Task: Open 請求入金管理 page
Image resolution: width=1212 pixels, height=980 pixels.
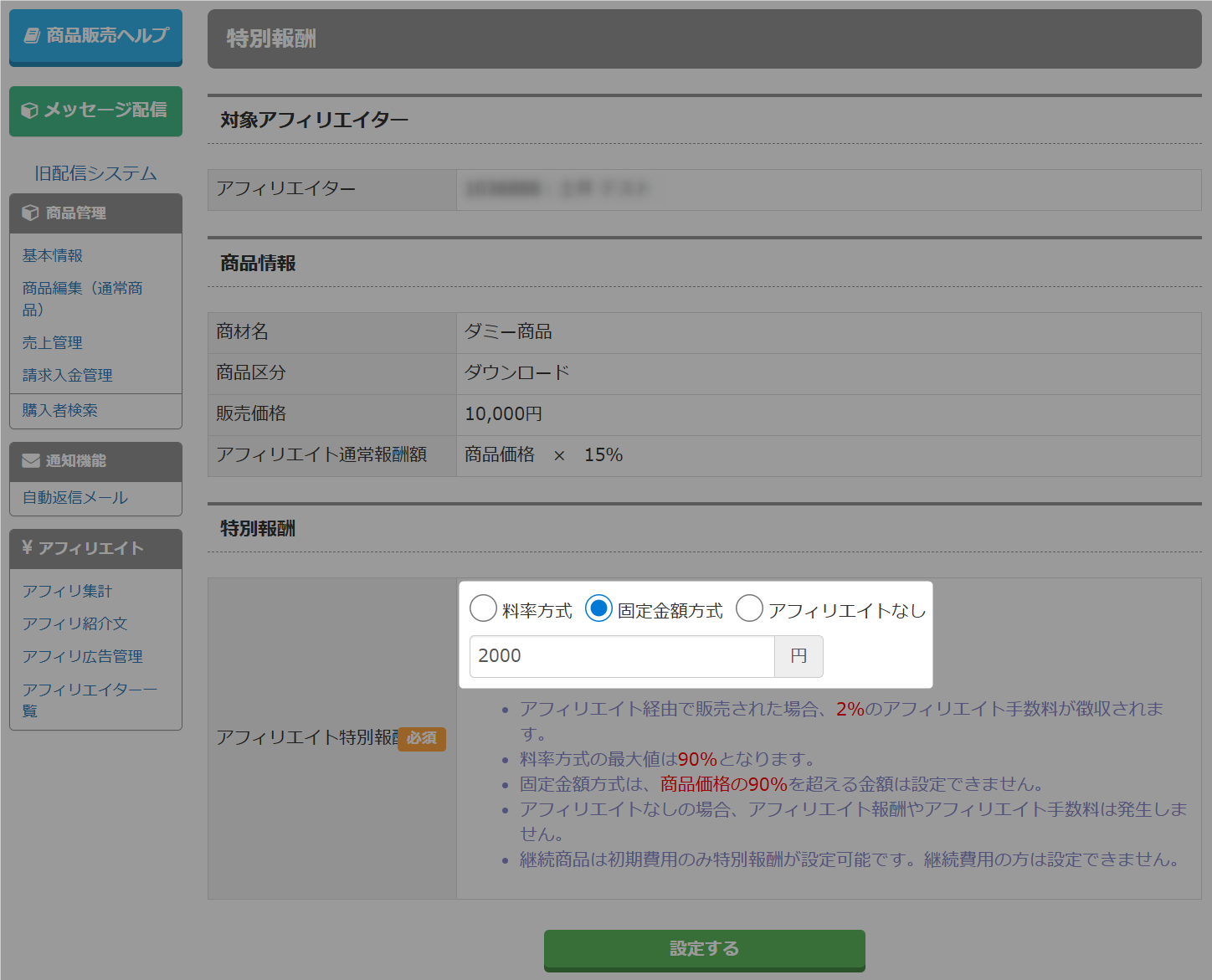Action: (x=68, y=375)
